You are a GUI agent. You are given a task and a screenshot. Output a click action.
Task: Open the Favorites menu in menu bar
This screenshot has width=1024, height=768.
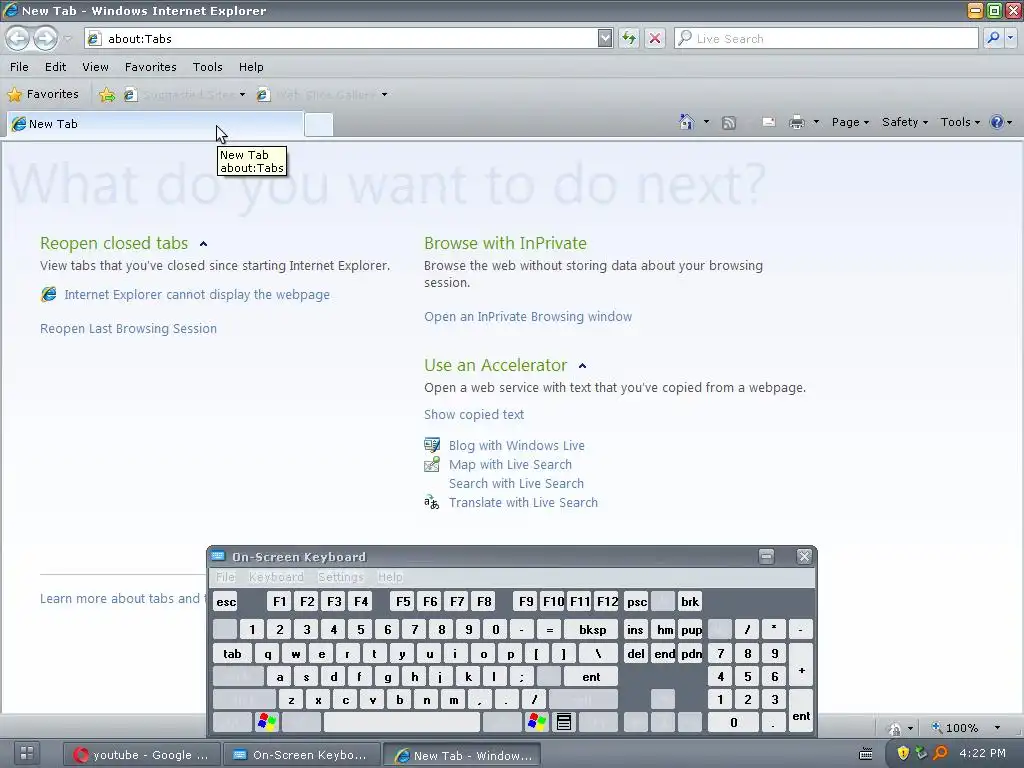150,67
